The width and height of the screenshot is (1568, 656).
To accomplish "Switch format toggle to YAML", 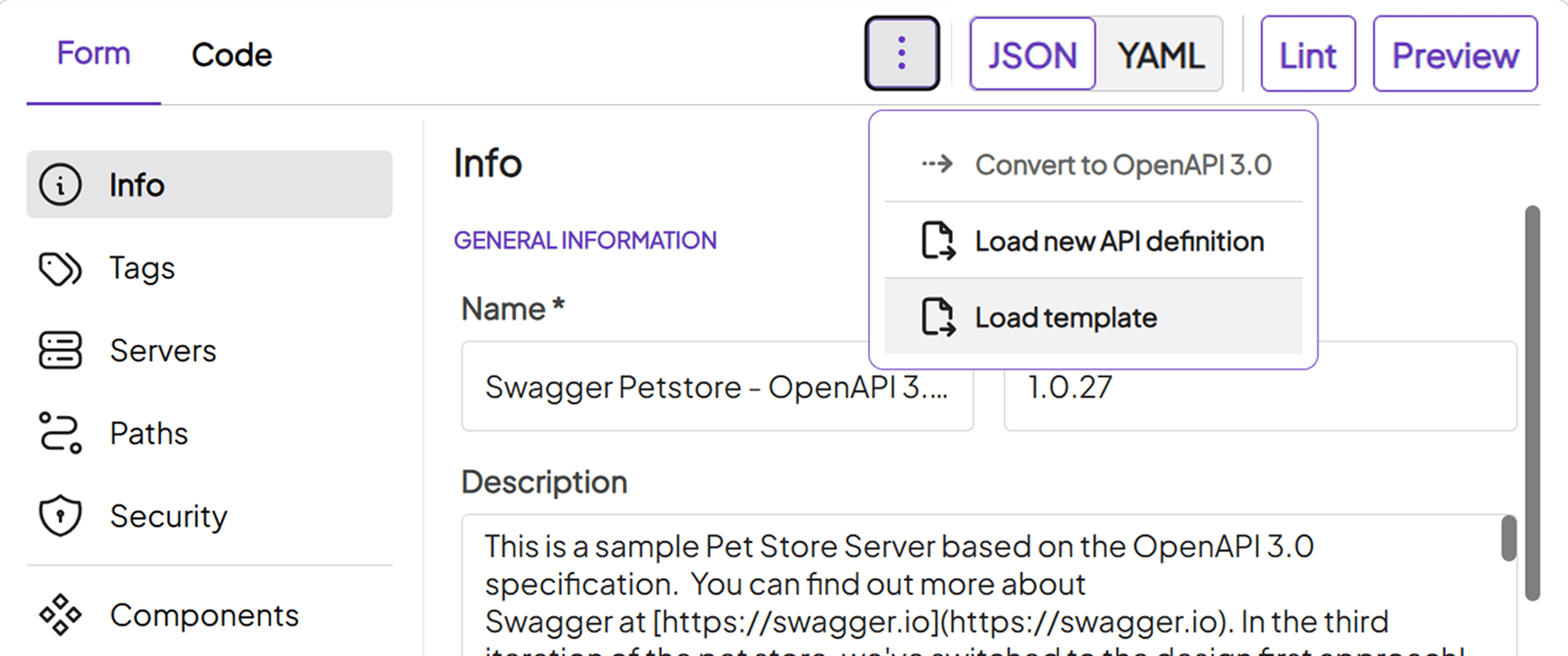I will click(x=1160, y=55).
